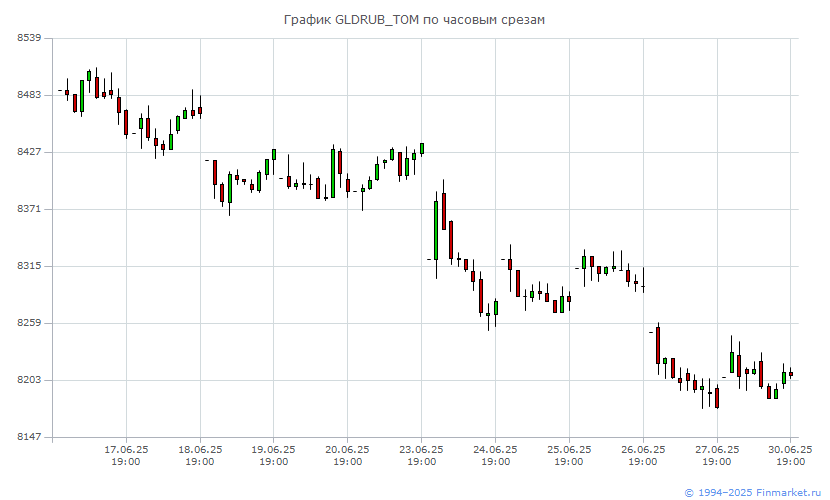Click the 18.06.25 19:00 date label
Viewport: 830px width, 500px height.
point(200,456)
